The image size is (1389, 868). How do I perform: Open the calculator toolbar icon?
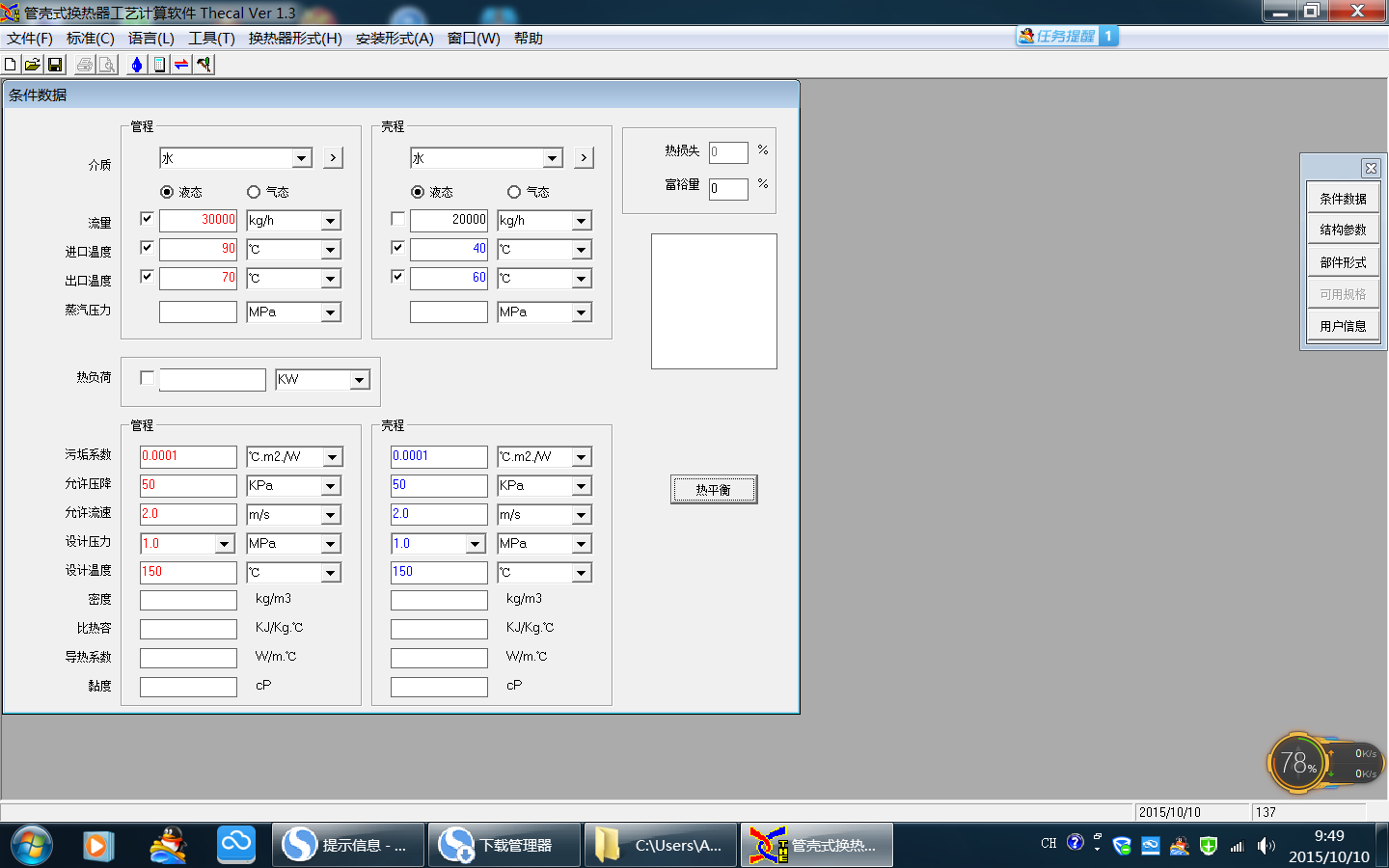pos(159,65)
